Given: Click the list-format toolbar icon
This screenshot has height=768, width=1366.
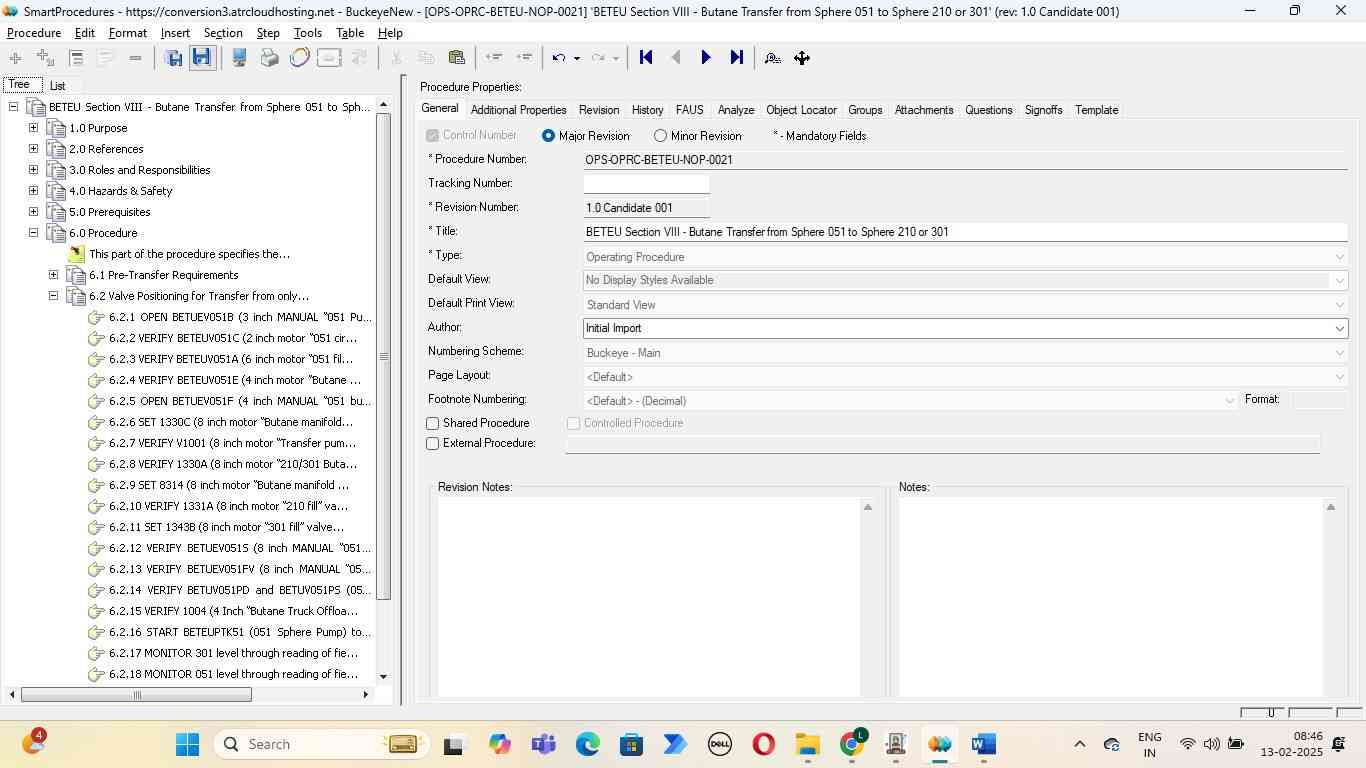Looking at the screenshot, I should [76, 57].
